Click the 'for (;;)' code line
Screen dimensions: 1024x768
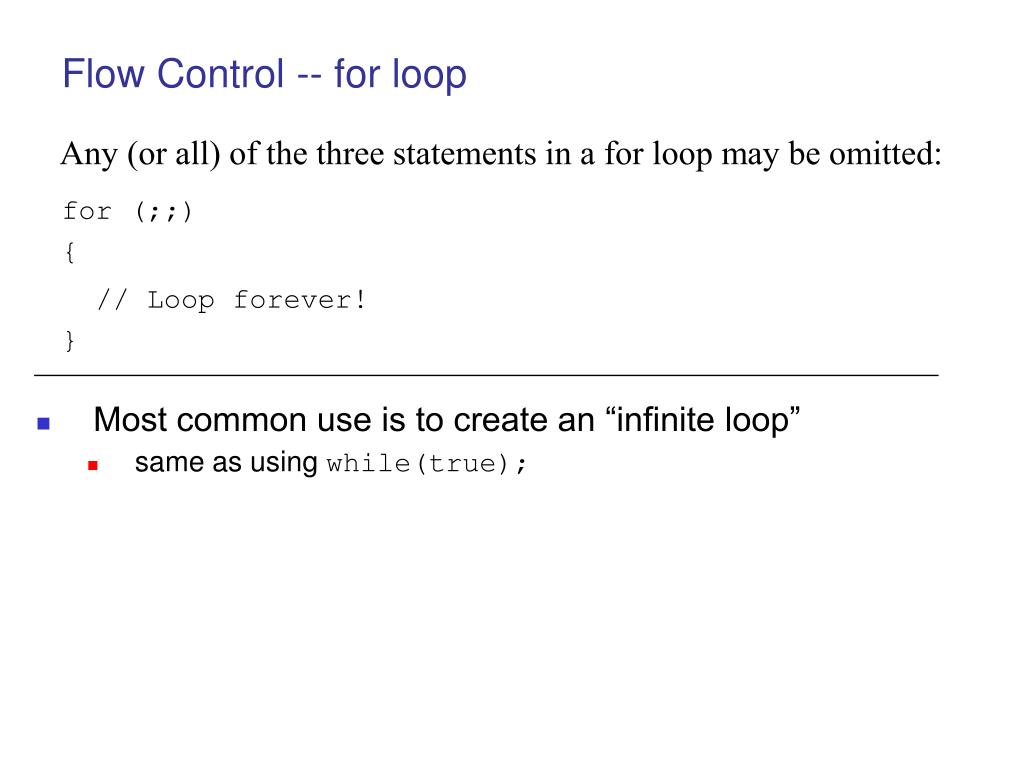click(127, 212)
